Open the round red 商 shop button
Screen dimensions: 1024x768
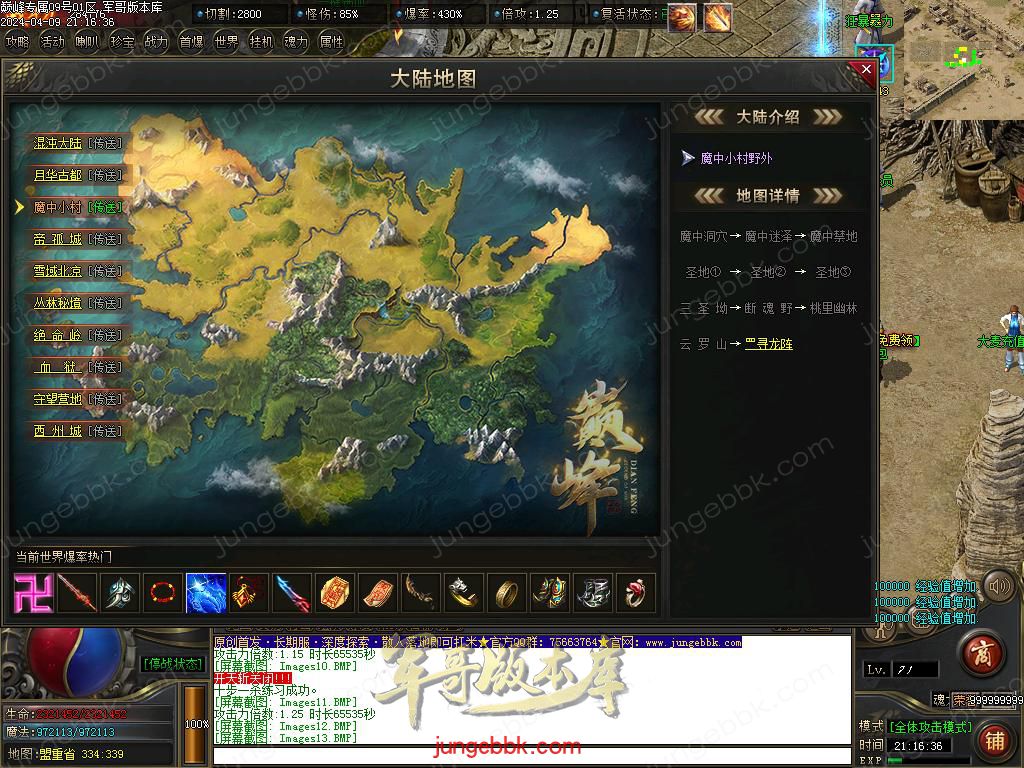[x=984, y=654]
